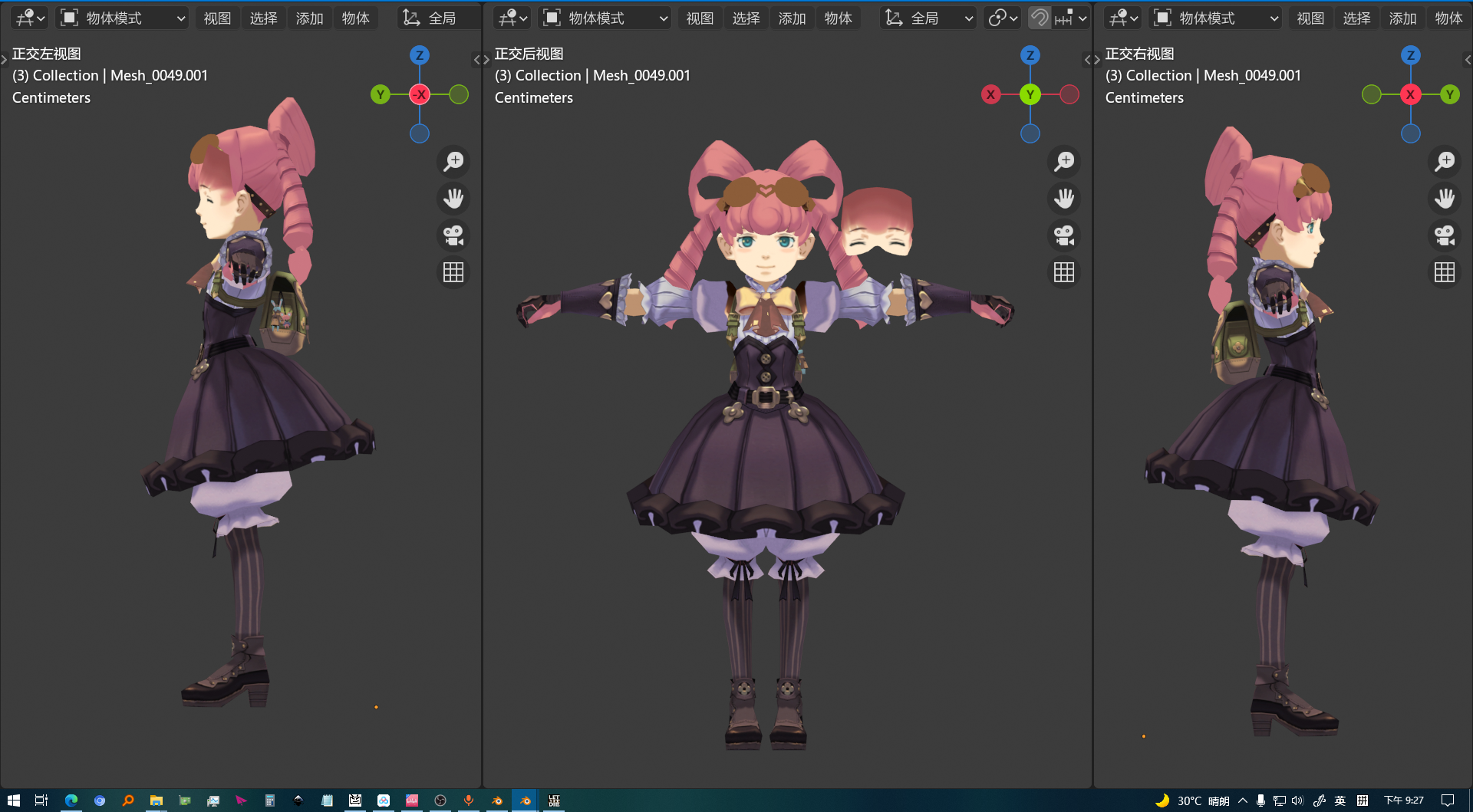Toggle orthographic grid icon in middle viewport

(1064, 271)
